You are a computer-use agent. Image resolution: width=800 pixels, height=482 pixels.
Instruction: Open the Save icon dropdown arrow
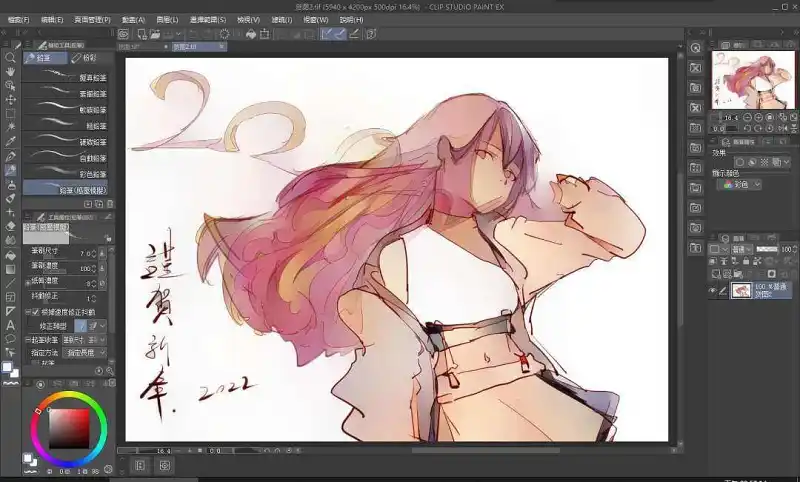(x=179, y=34)
